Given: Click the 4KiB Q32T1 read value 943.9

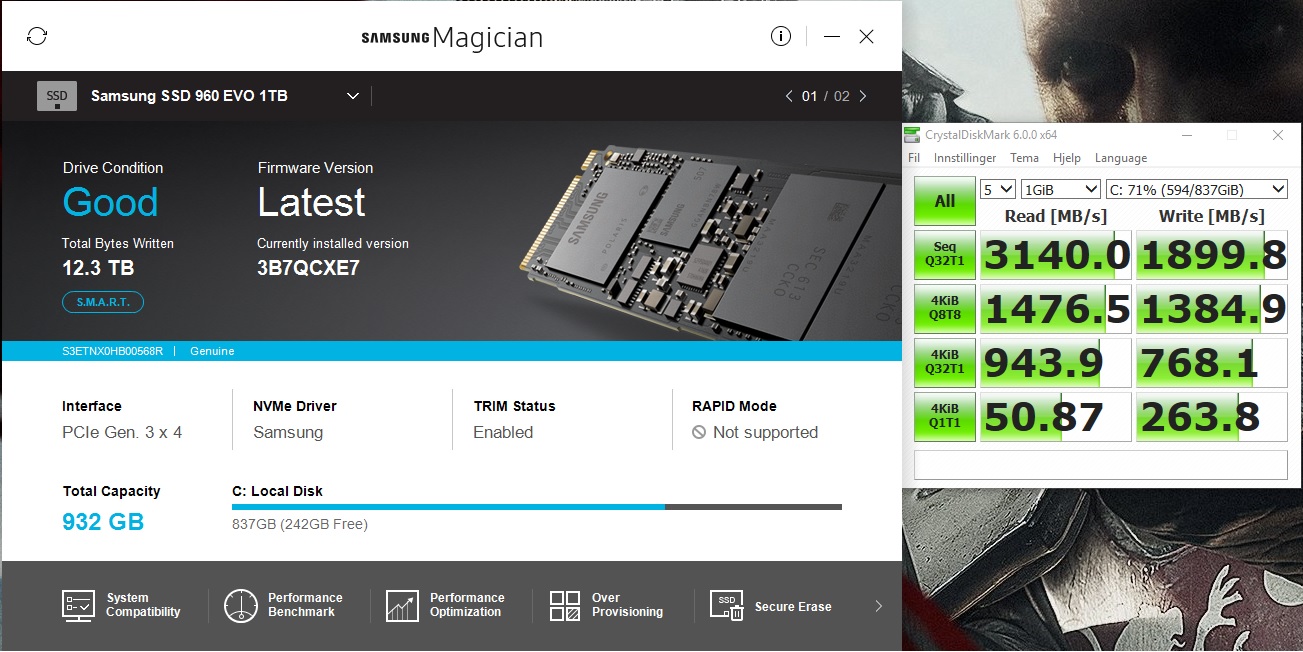Looking at the screenshot, I should click(x=1056, y=363).
